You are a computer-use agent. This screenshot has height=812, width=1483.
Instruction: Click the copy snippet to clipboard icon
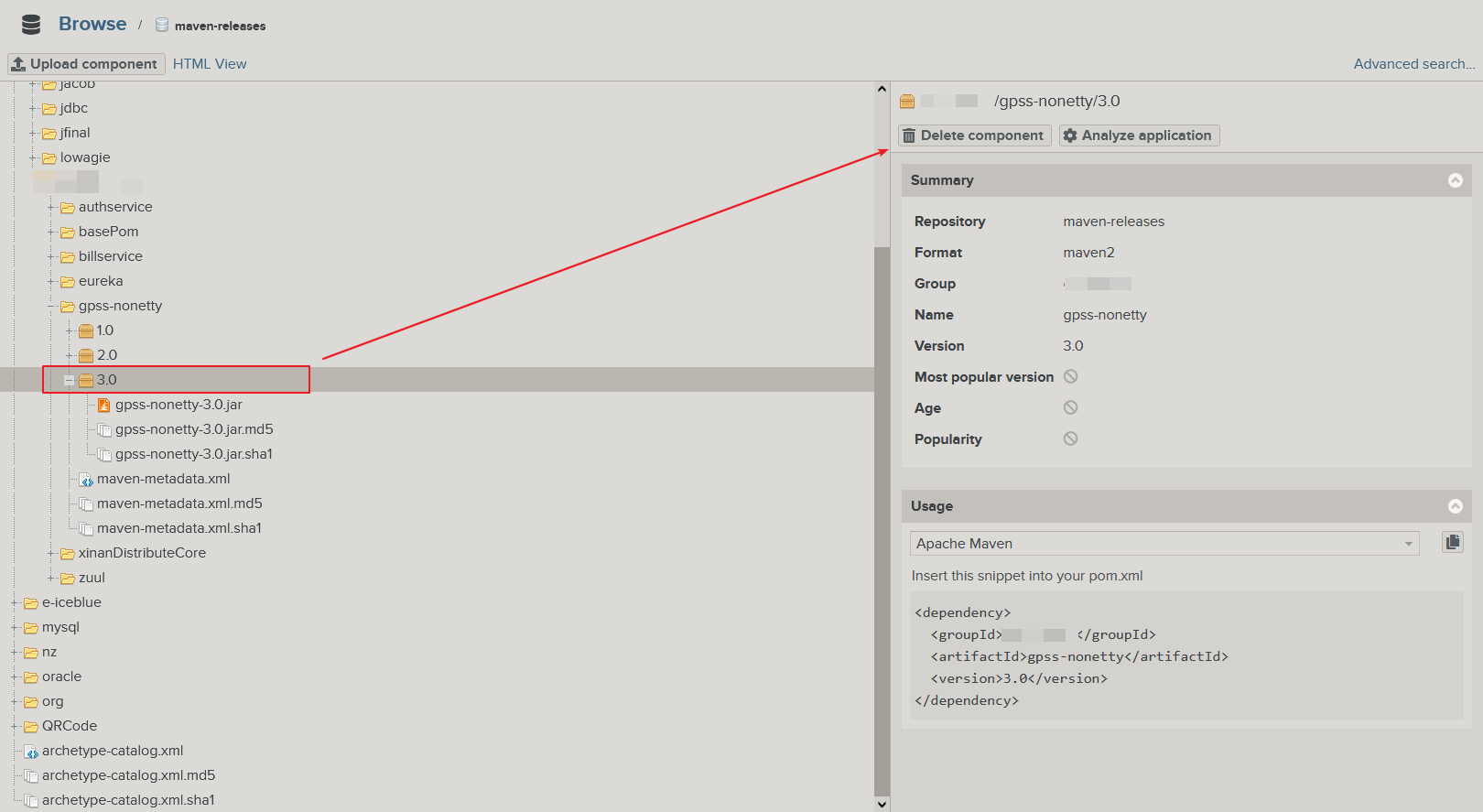[x=1453, y=543]
